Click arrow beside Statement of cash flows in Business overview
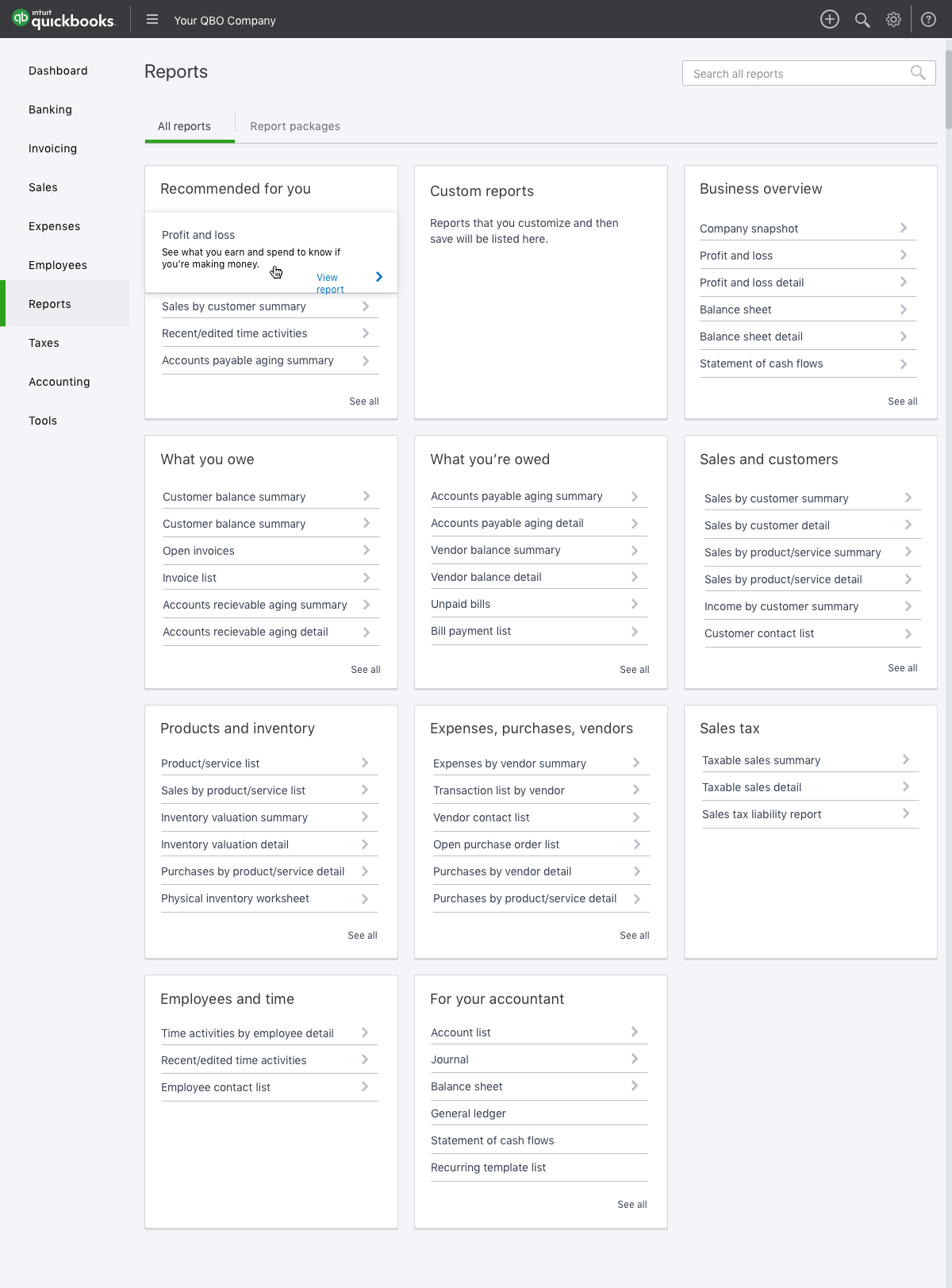This screenshot has height=1288, width=952. click(904, 363)
